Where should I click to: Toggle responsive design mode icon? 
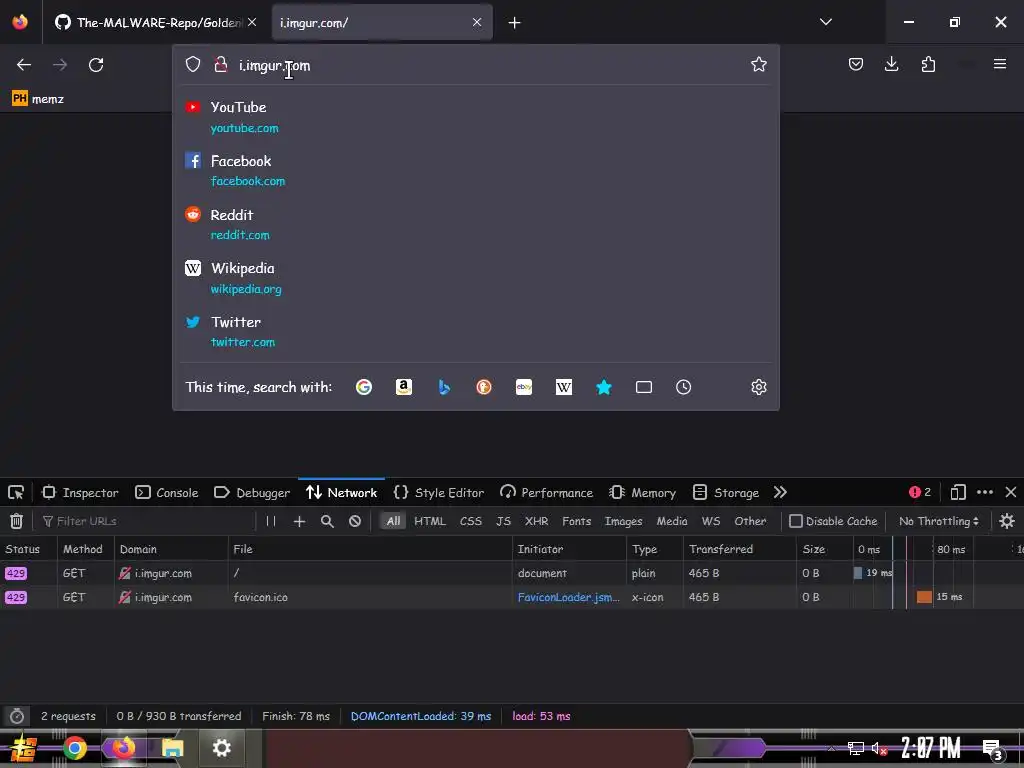(x=958, y=492)
